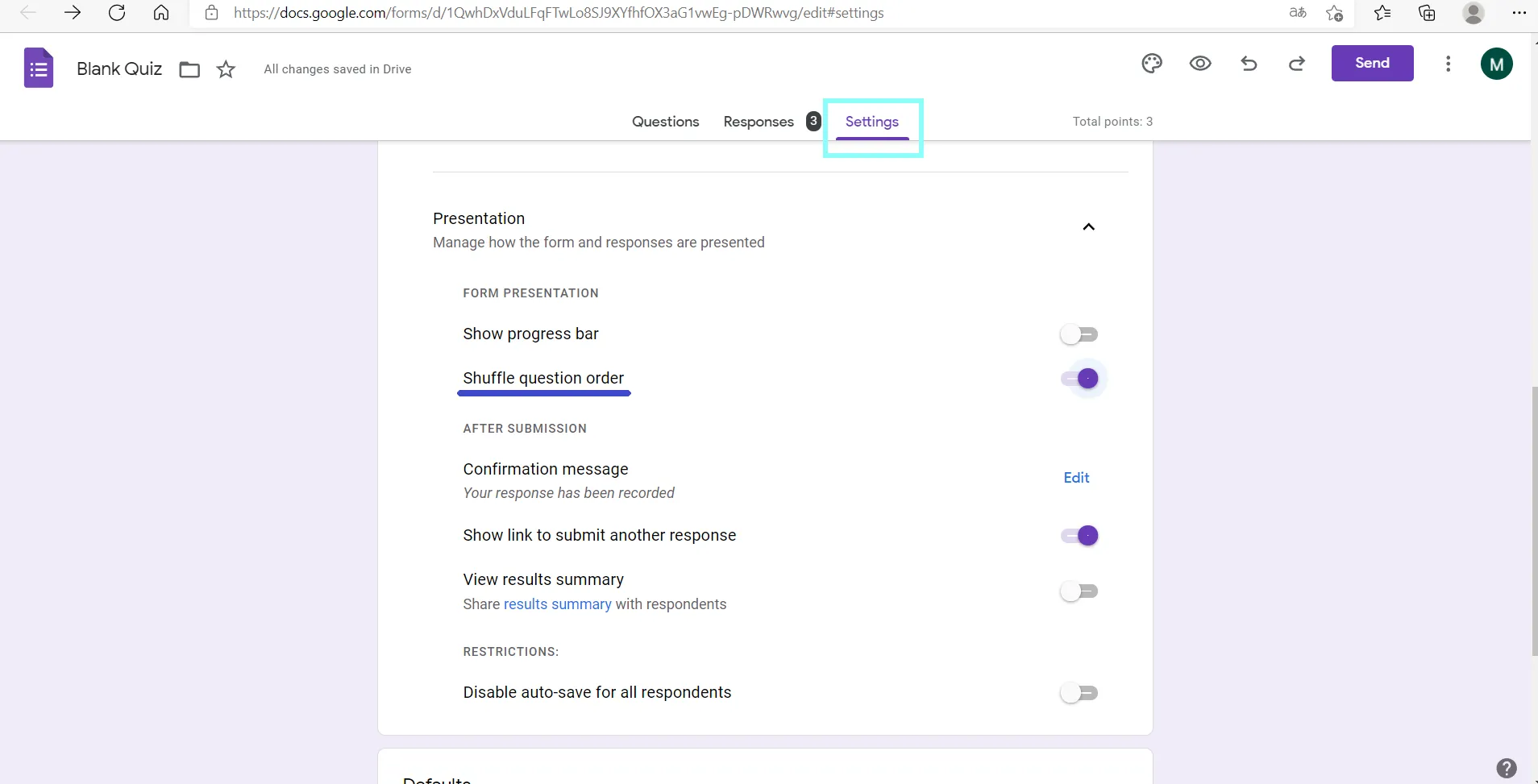Preview the form with eye icon
Screen dimensions: 1538x784
pyautogui.click(x=1200, y=64)
